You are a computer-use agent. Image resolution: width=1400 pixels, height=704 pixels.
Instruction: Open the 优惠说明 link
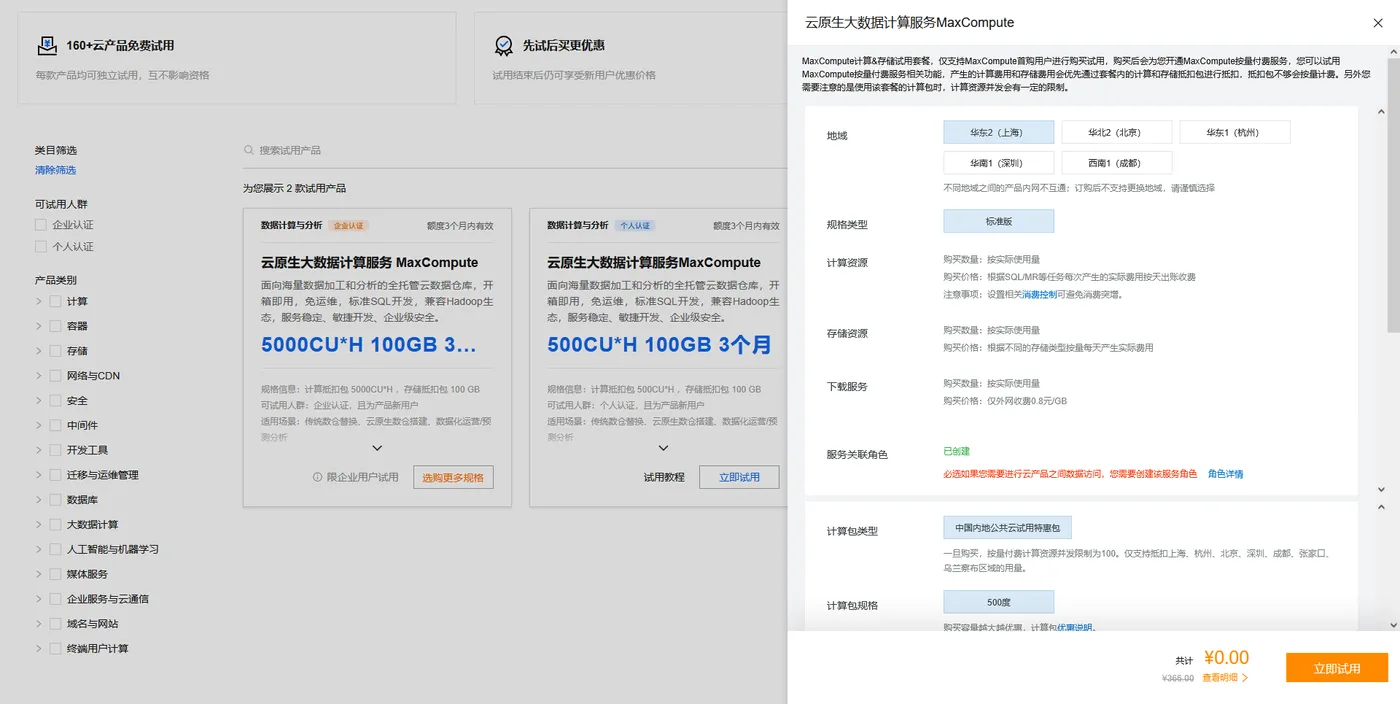(x=1075, y=628)
